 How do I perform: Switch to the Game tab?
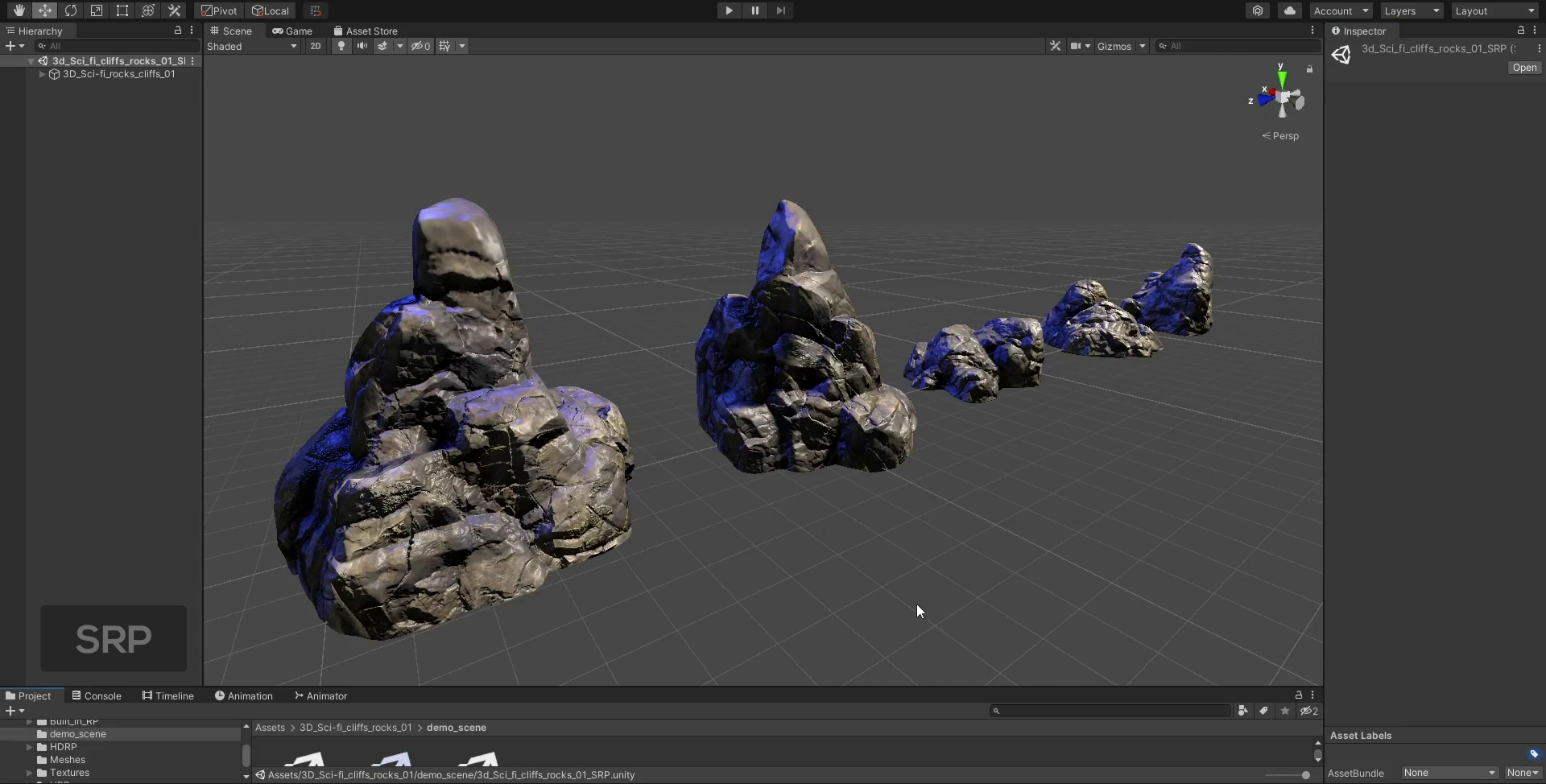[x=292, y=31]
